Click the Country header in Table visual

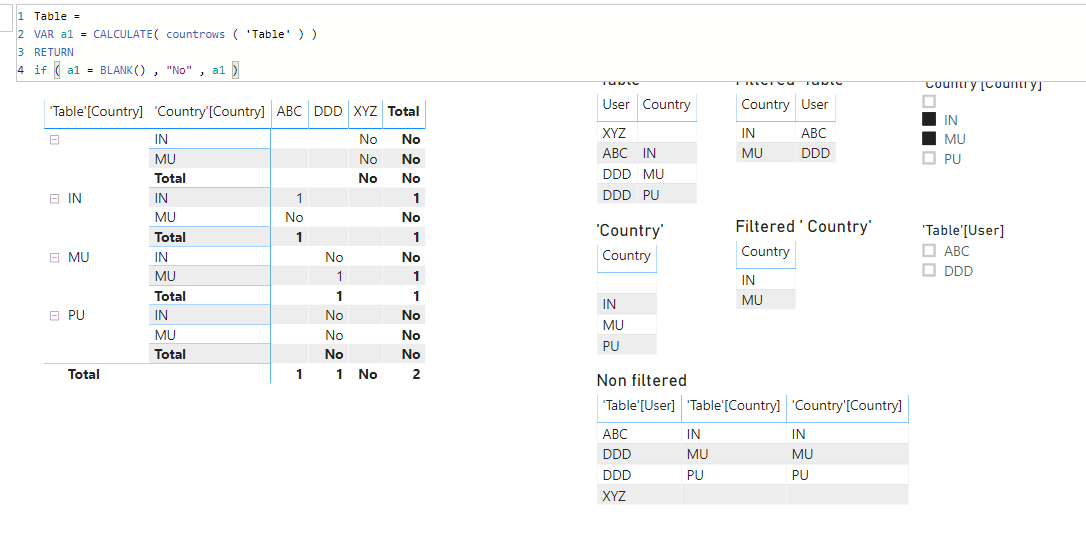pos(666,105)
